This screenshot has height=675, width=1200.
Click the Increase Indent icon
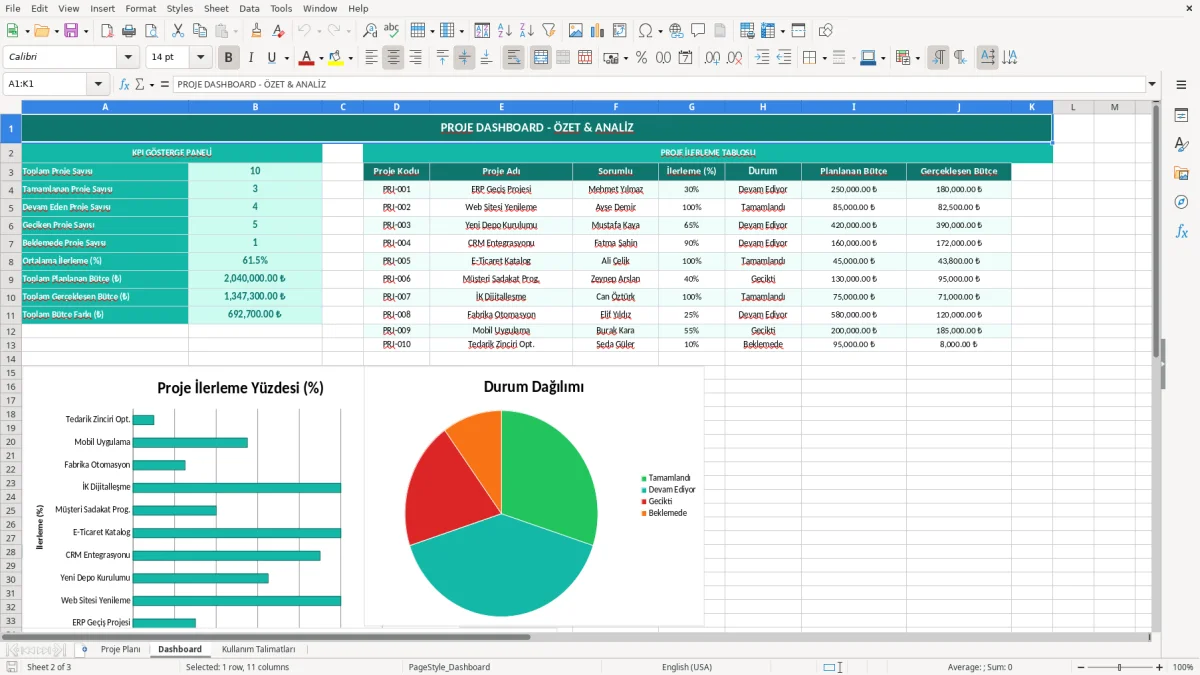(762, 58)
